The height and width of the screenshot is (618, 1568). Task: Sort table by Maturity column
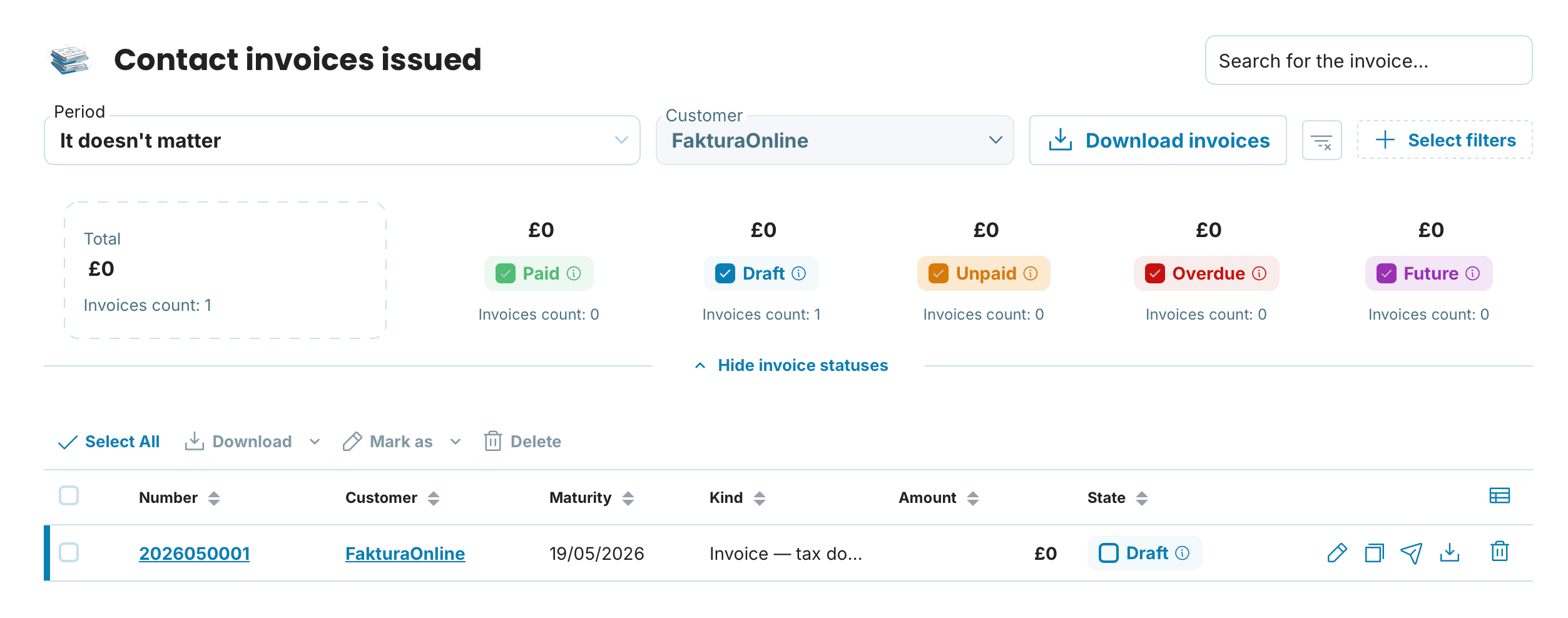click(x=628, y=499)
